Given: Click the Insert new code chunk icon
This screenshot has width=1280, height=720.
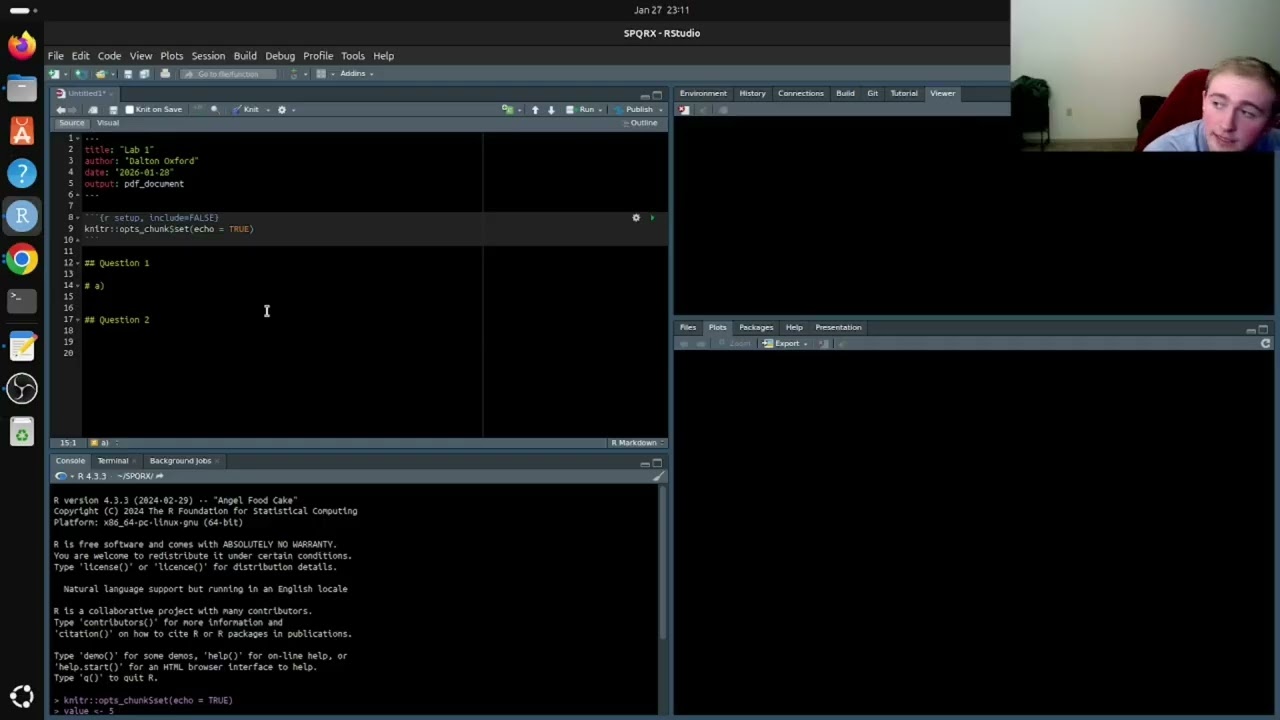Looking at the screenshot, I should point(508,110).
